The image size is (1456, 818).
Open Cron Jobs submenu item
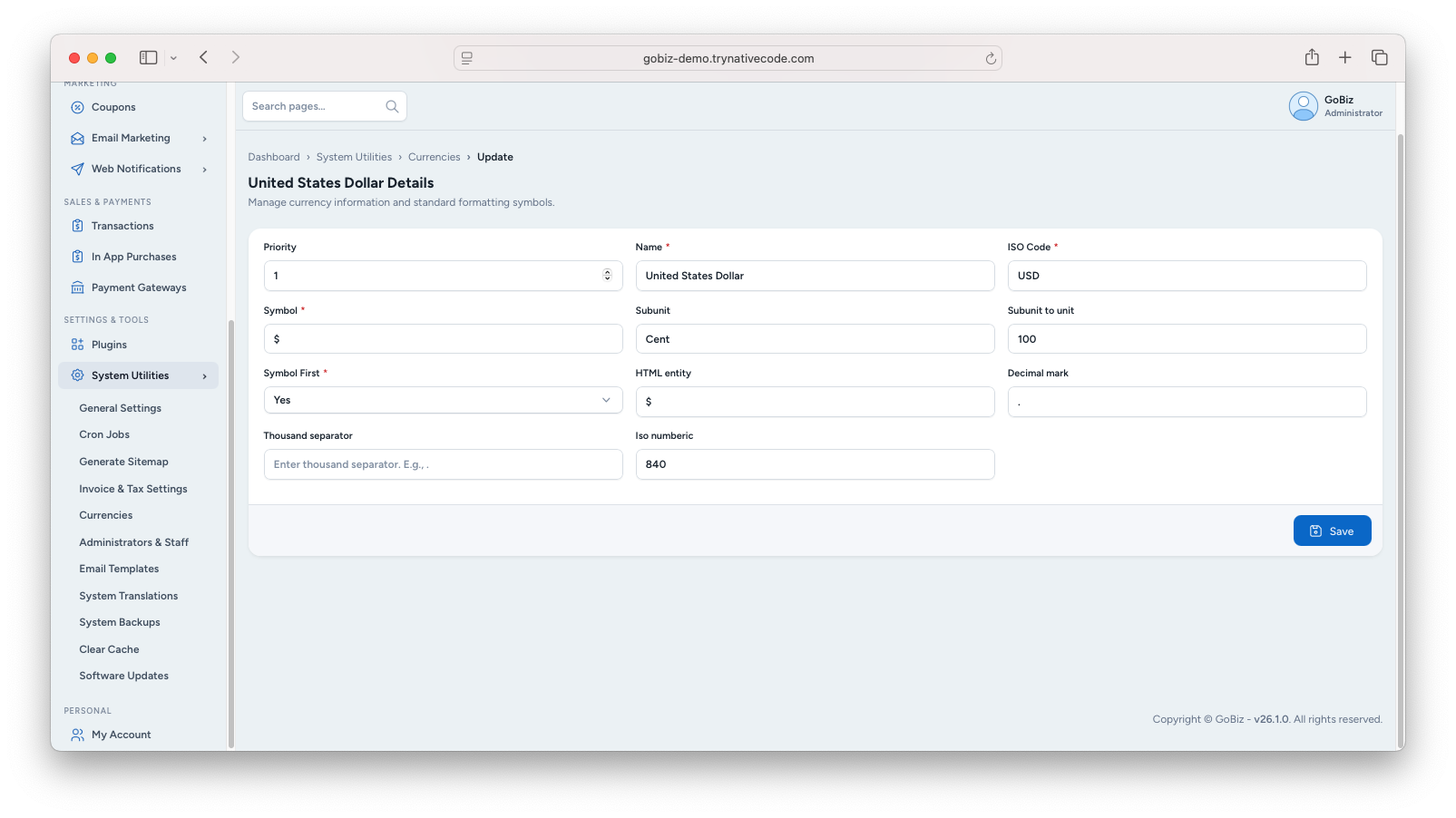(x=104, y=434)
